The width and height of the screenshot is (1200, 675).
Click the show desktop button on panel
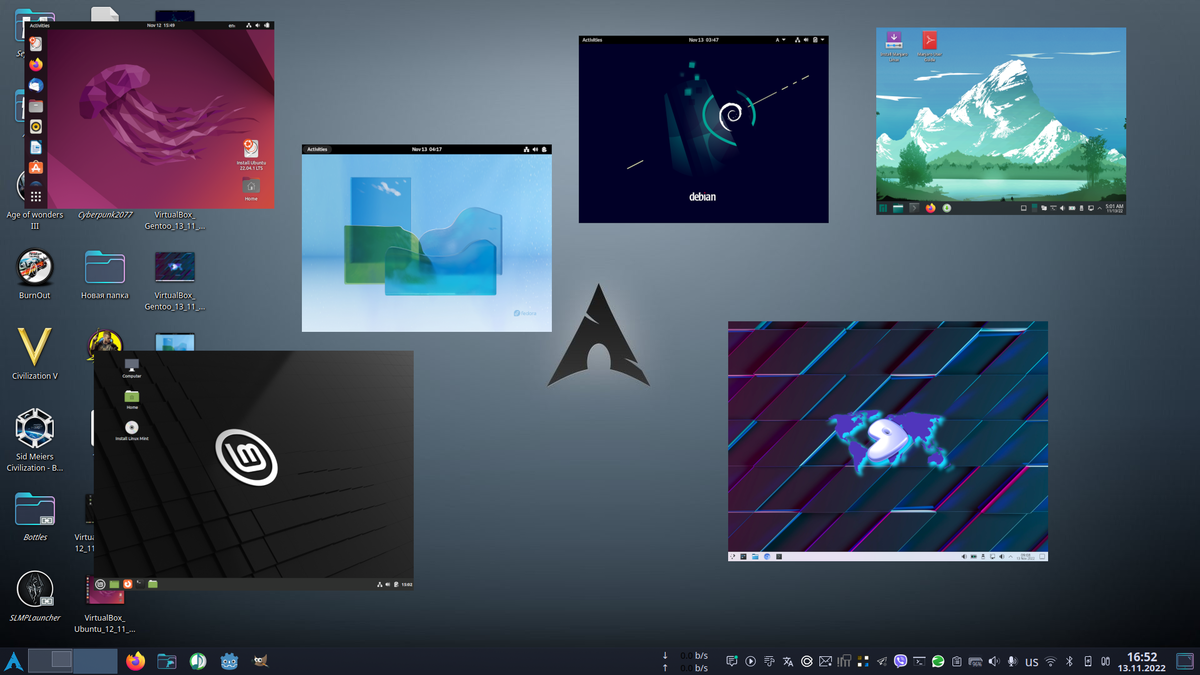[1185, 661]
